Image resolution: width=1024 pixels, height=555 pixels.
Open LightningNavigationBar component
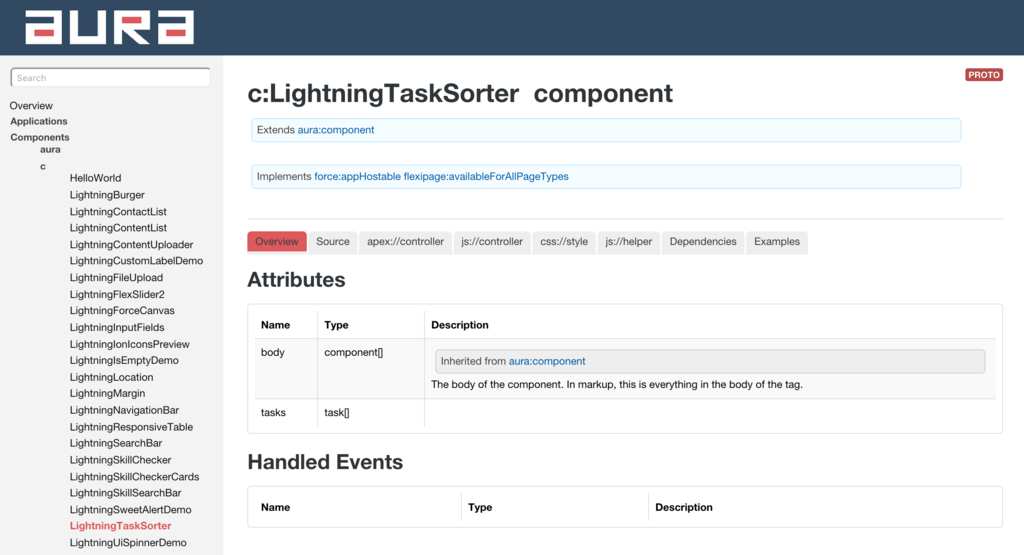(x=124, y=410)
